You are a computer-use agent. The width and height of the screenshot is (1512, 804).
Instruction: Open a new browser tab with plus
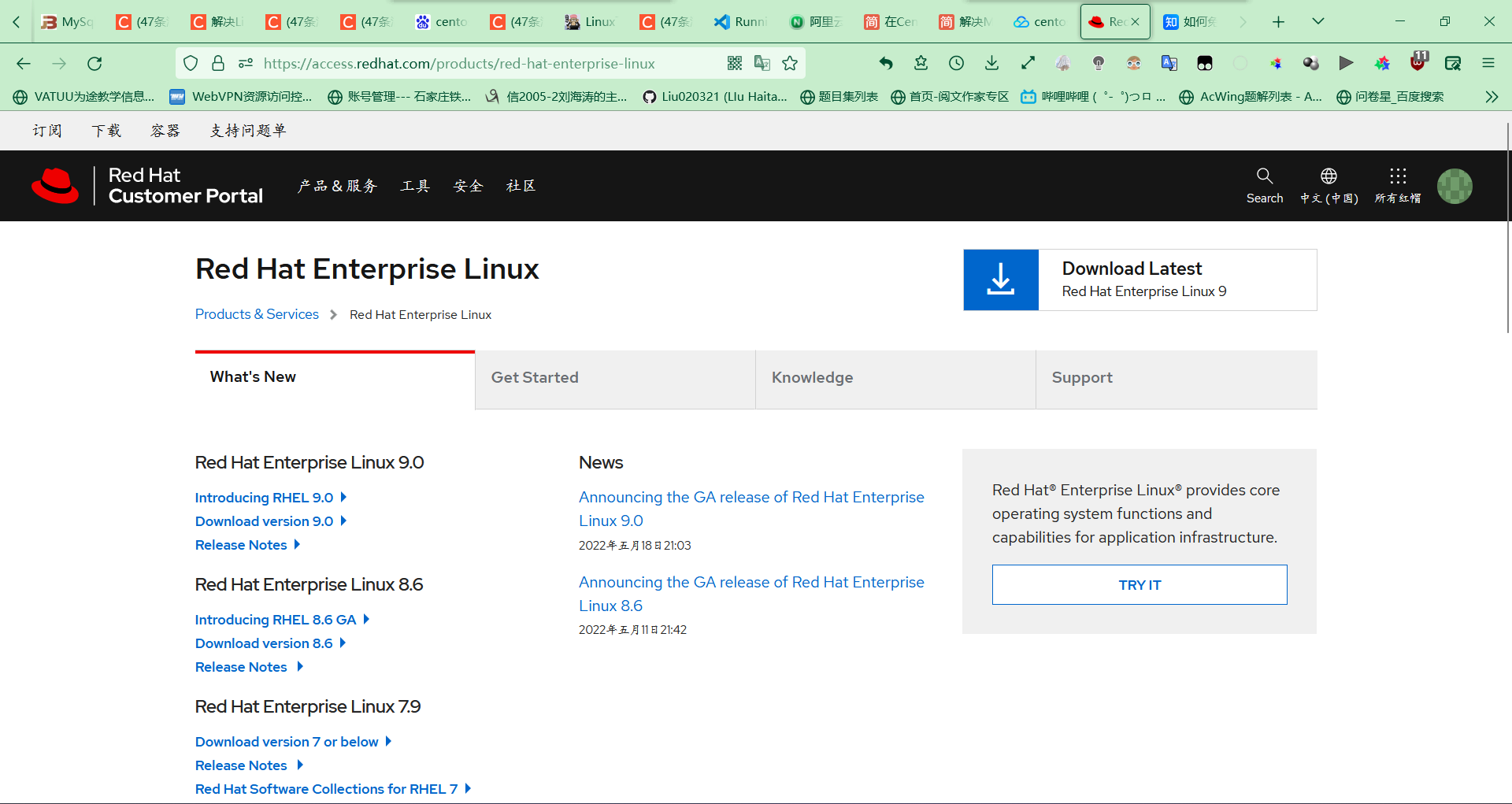tap(1278, 22)
